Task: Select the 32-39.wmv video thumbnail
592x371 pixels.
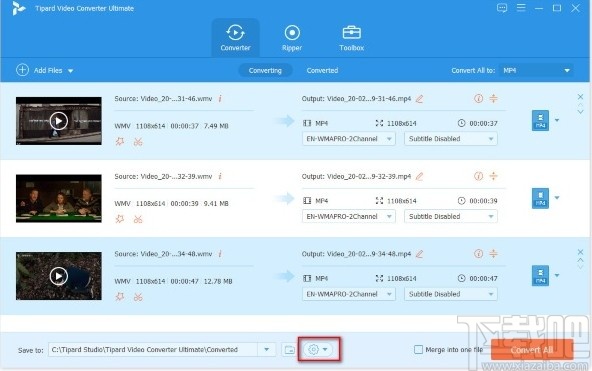Action: click(59, 198)
